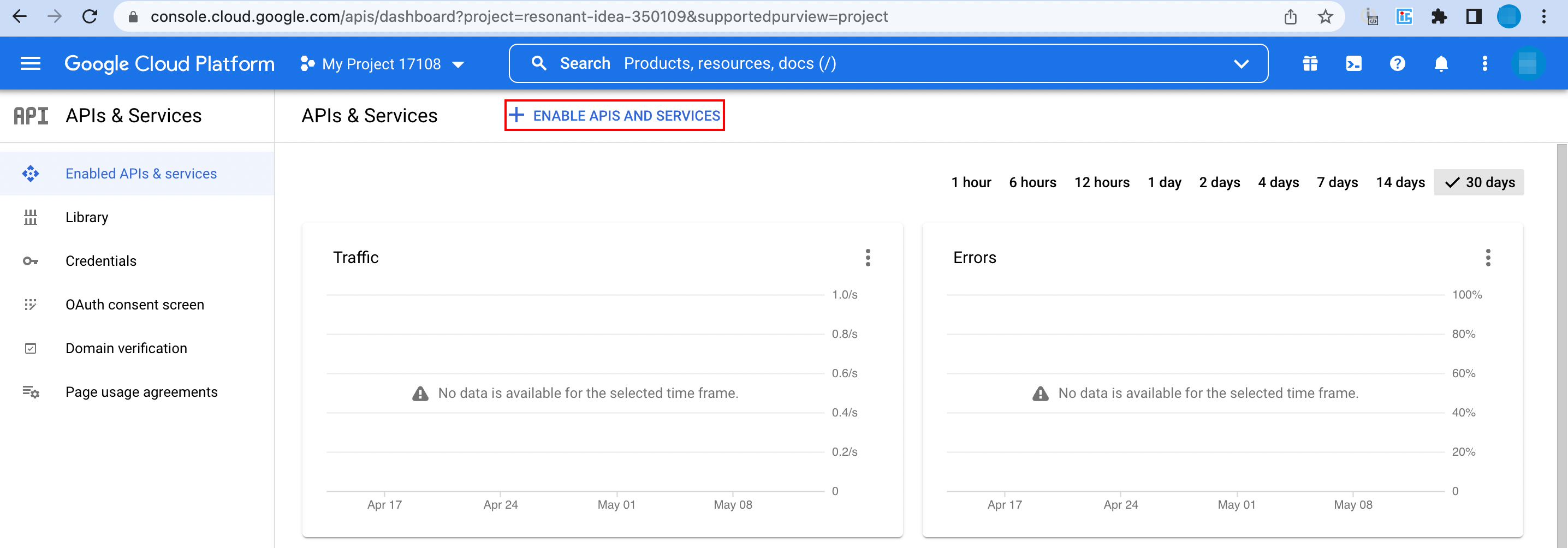Open the Extensions puzzle-piece icon

1439,16
